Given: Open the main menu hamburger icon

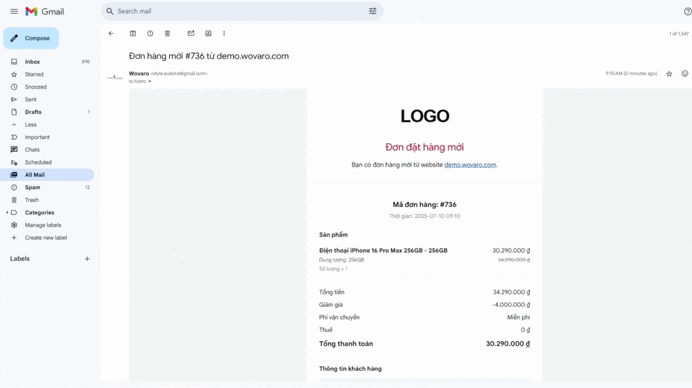Looking at the screenshot, I should (x=14, y=11).
